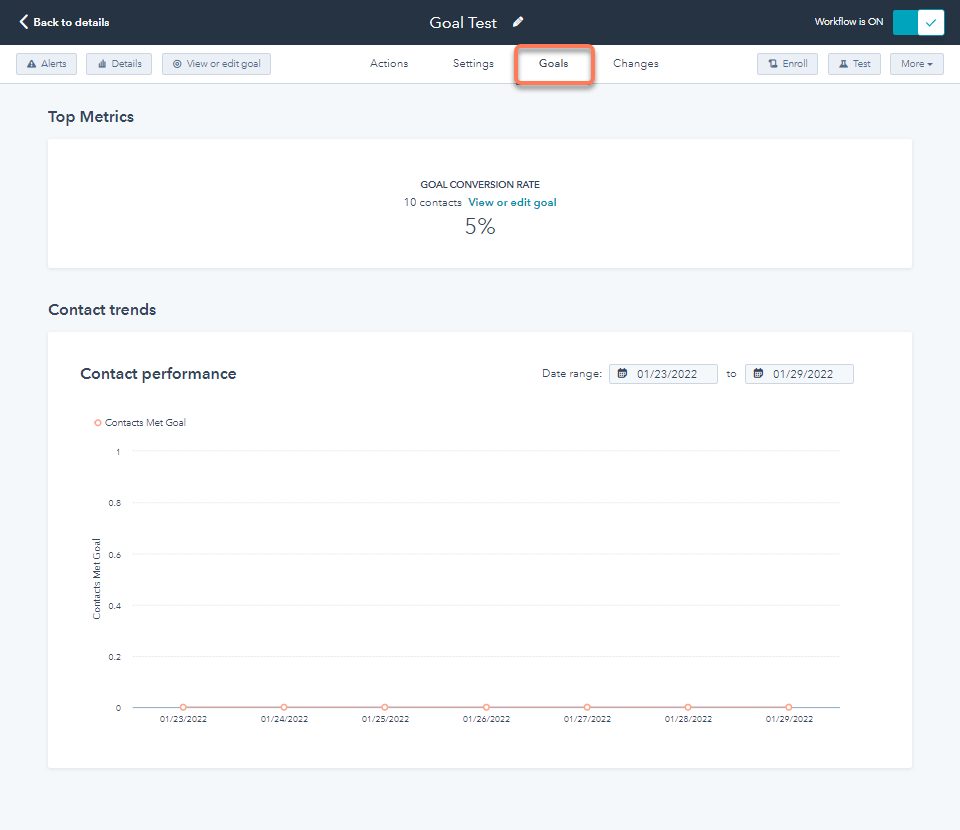Open the start date calendar icon
Image resolution: width=960 pixels, height=830 pixels.
(x=624, y=373)
